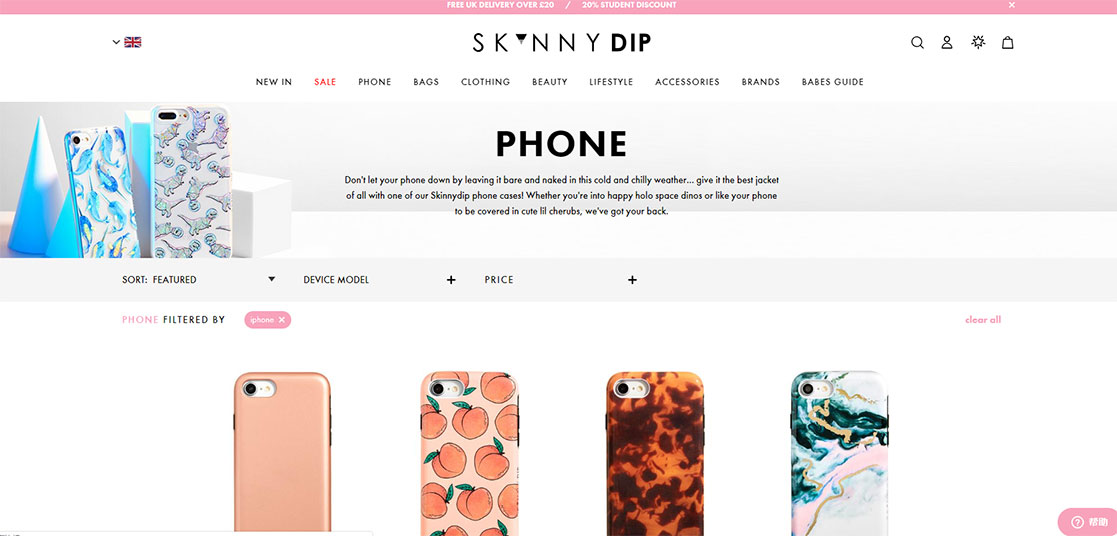1117x536 pixels.
Task: Click the wishlist sparkle icon
Action: (x=978, y=42)
